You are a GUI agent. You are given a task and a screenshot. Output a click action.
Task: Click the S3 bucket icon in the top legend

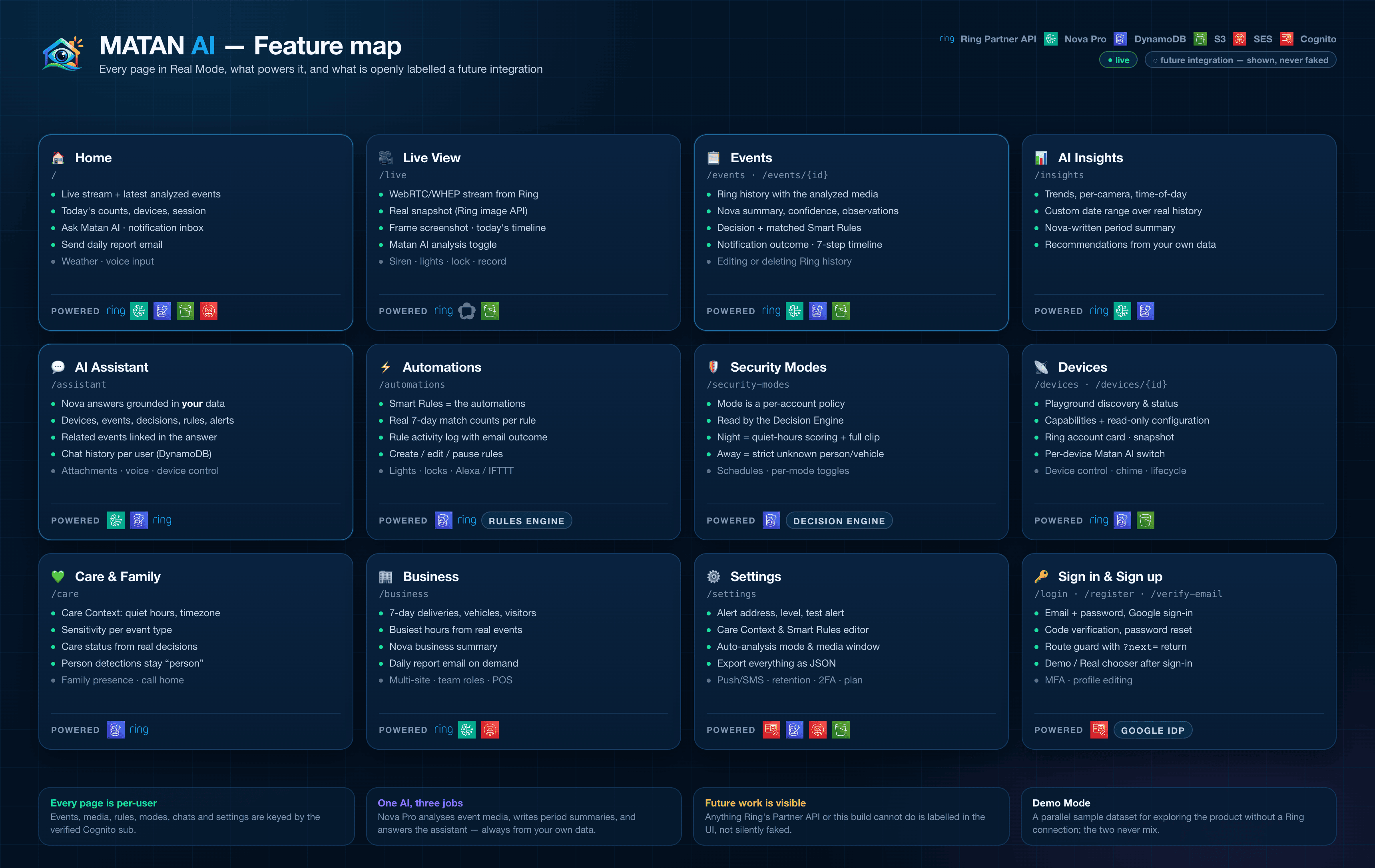[1200, 39]
